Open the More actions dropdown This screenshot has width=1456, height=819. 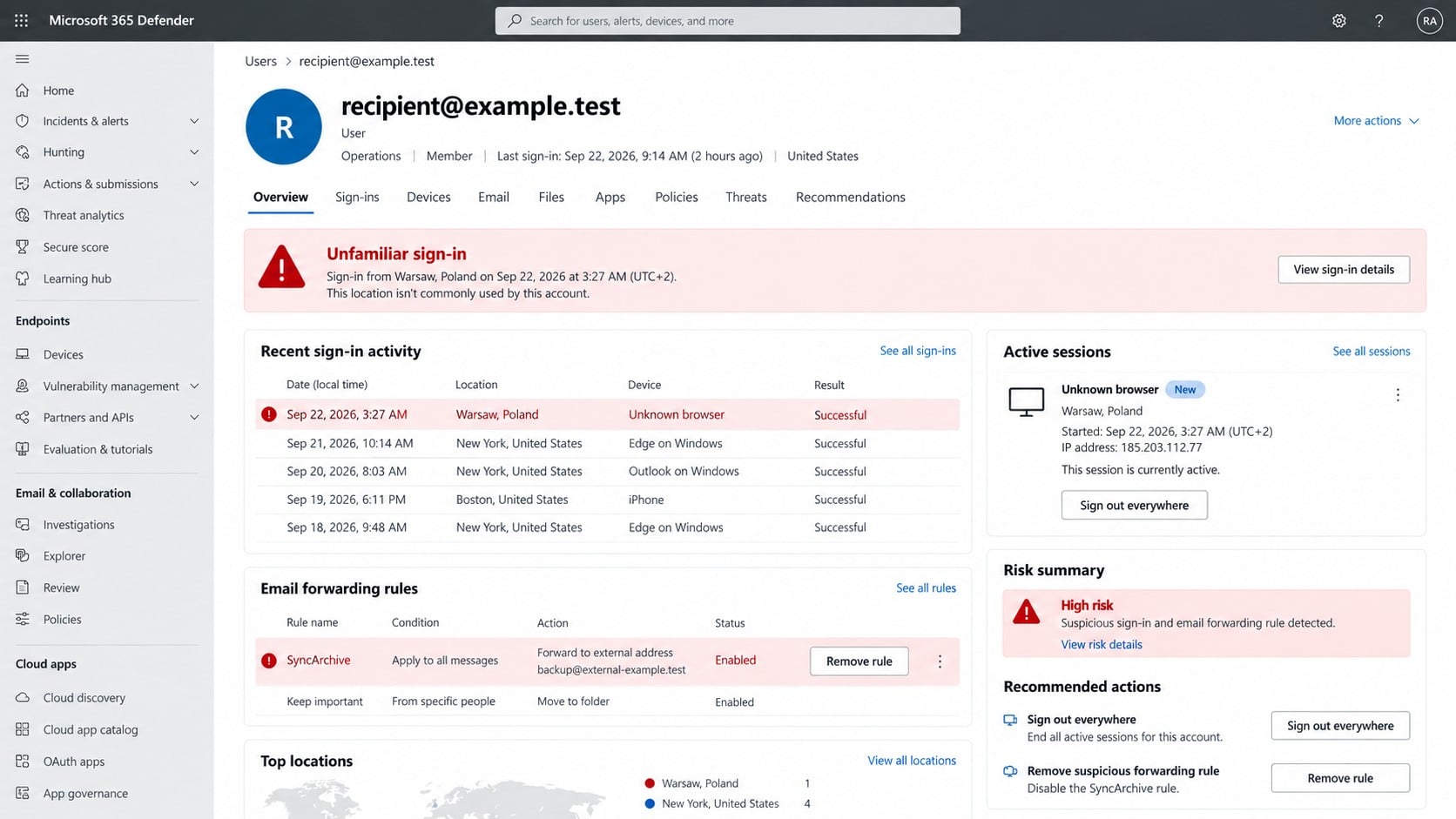pyautogui.click(x=1377, y=121)
